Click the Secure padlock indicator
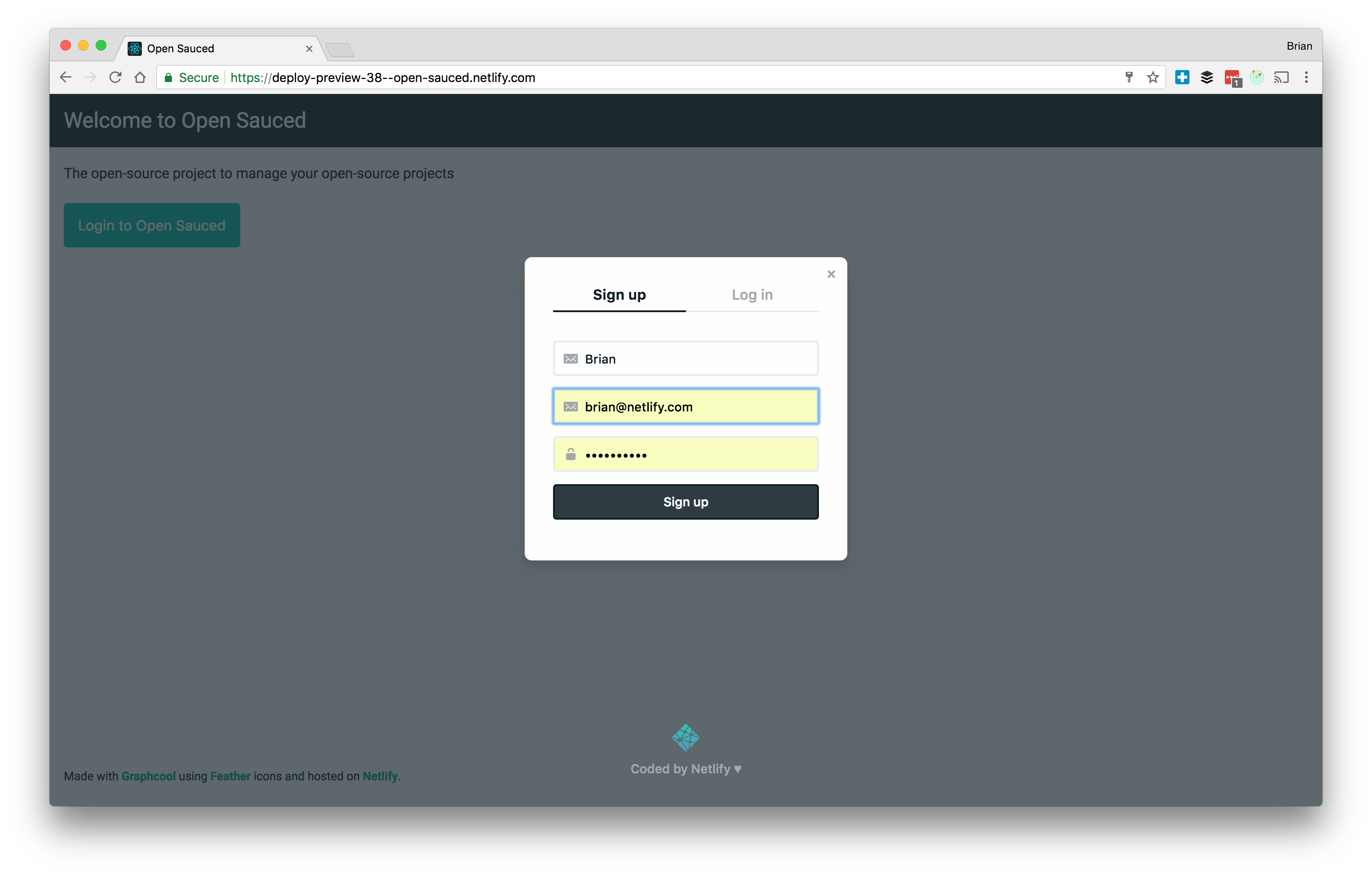 [169, 78]
